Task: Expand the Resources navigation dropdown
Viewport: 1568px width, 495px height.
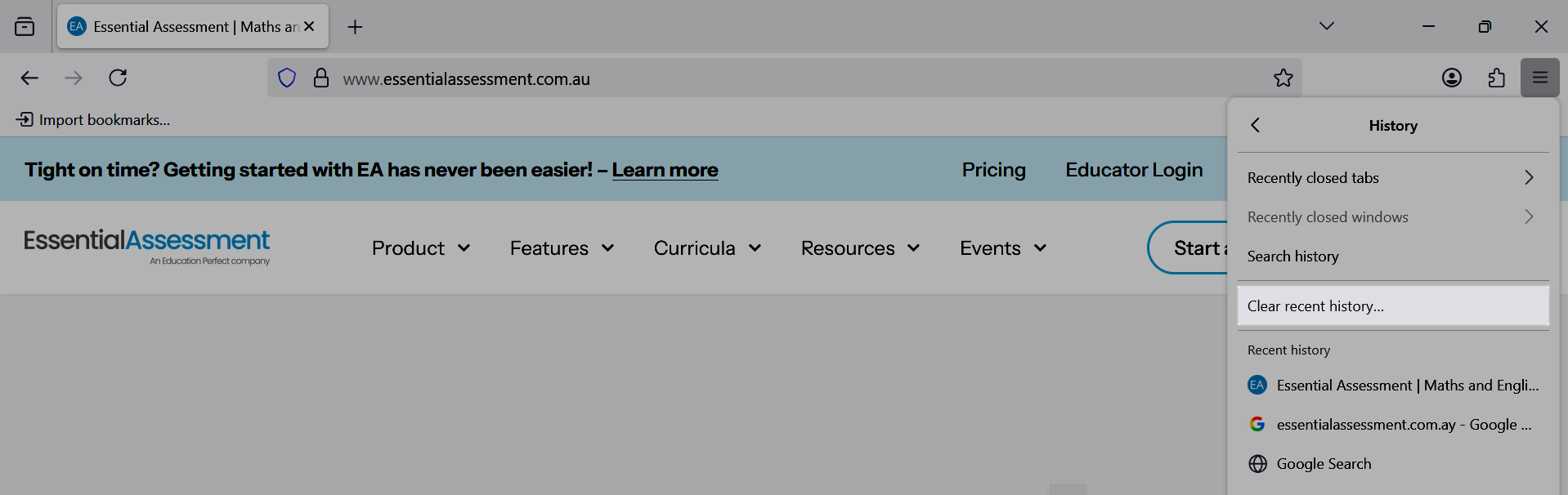Action: [860, 248]
